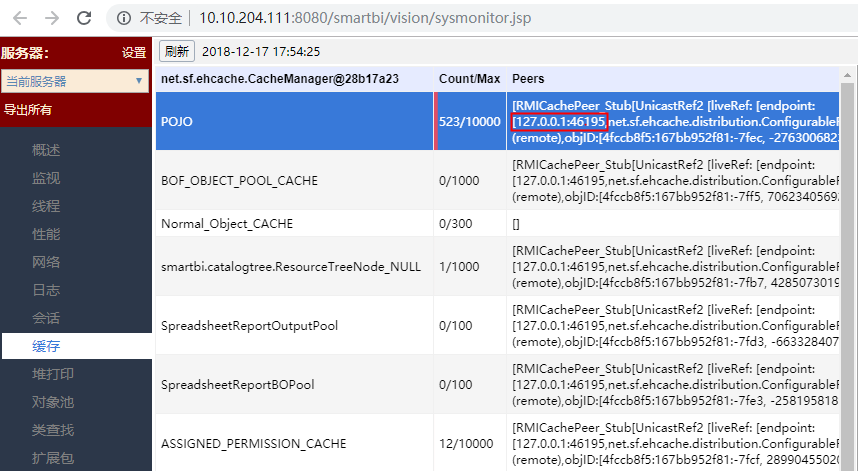Screen dimensions: 858x471
Task: Select the BOF_OBJECT_POOL_CACHE row
Action: click(x=497, y=181)
